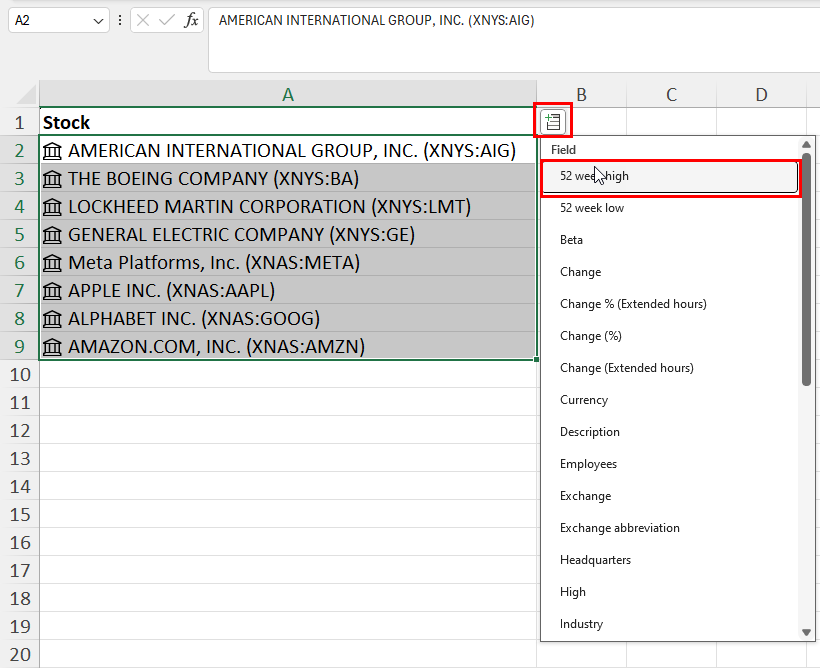Viewport: 820px width, 668px height.
Task: Select the Exchange abbreviation field
Action: click(x=671, y=528)
